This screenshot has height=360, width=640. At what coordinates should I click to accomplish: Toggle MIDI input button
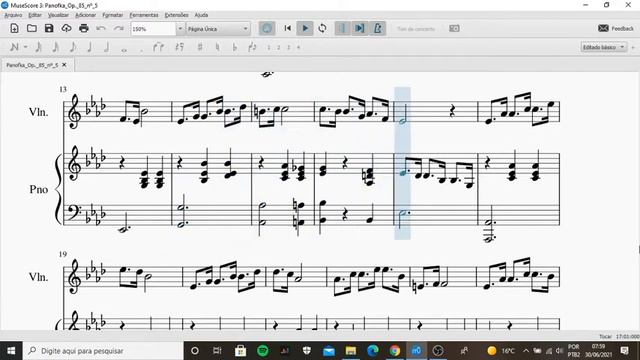267,28
